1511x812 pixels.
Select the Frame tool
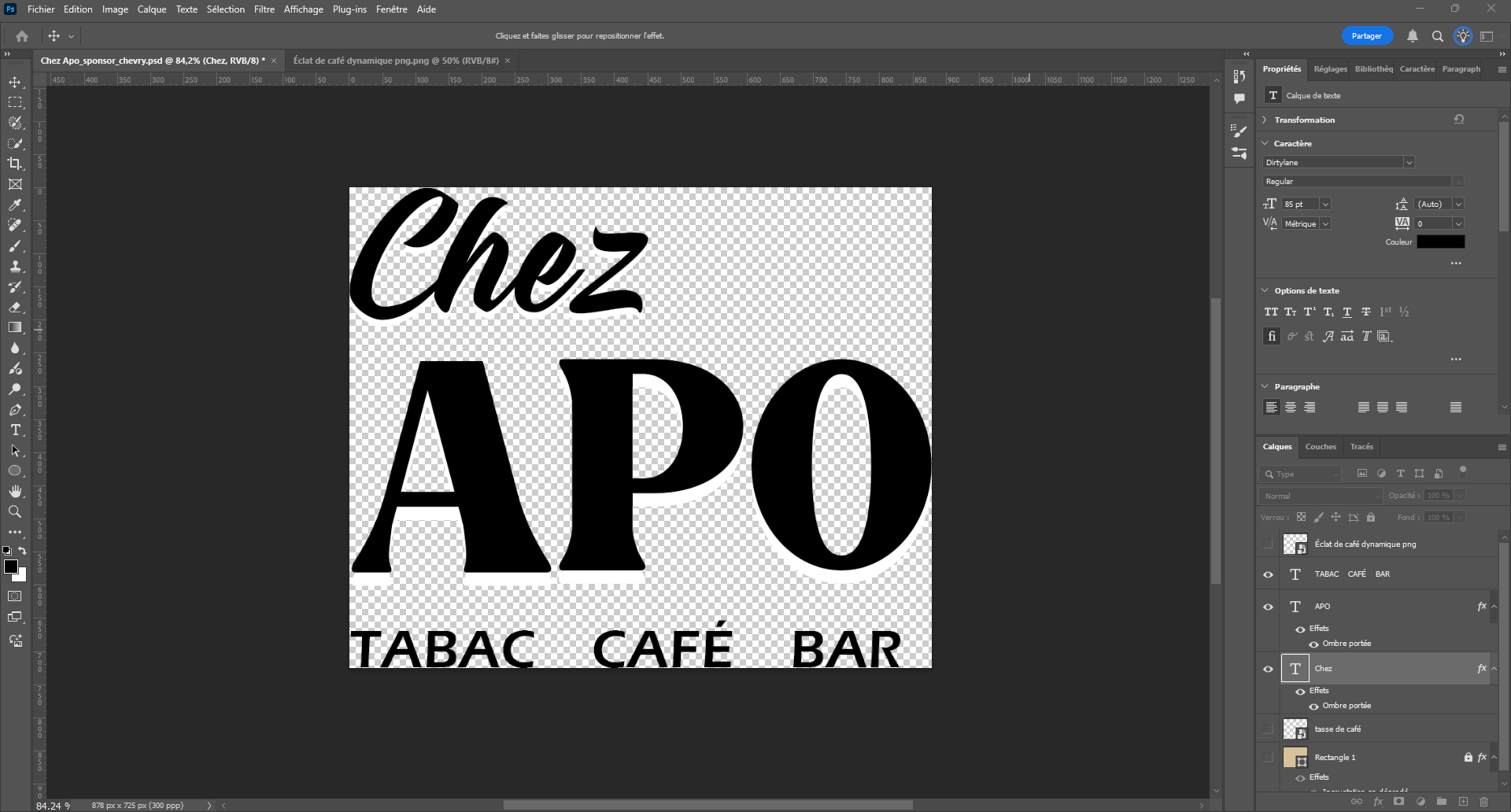pyautogui.click(x=15, y=184)
